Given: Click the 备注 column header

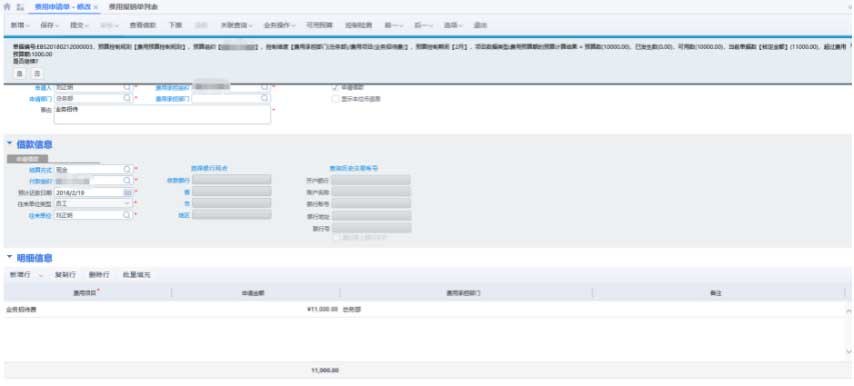Looking at the screenshot, I should click(718, 293).
